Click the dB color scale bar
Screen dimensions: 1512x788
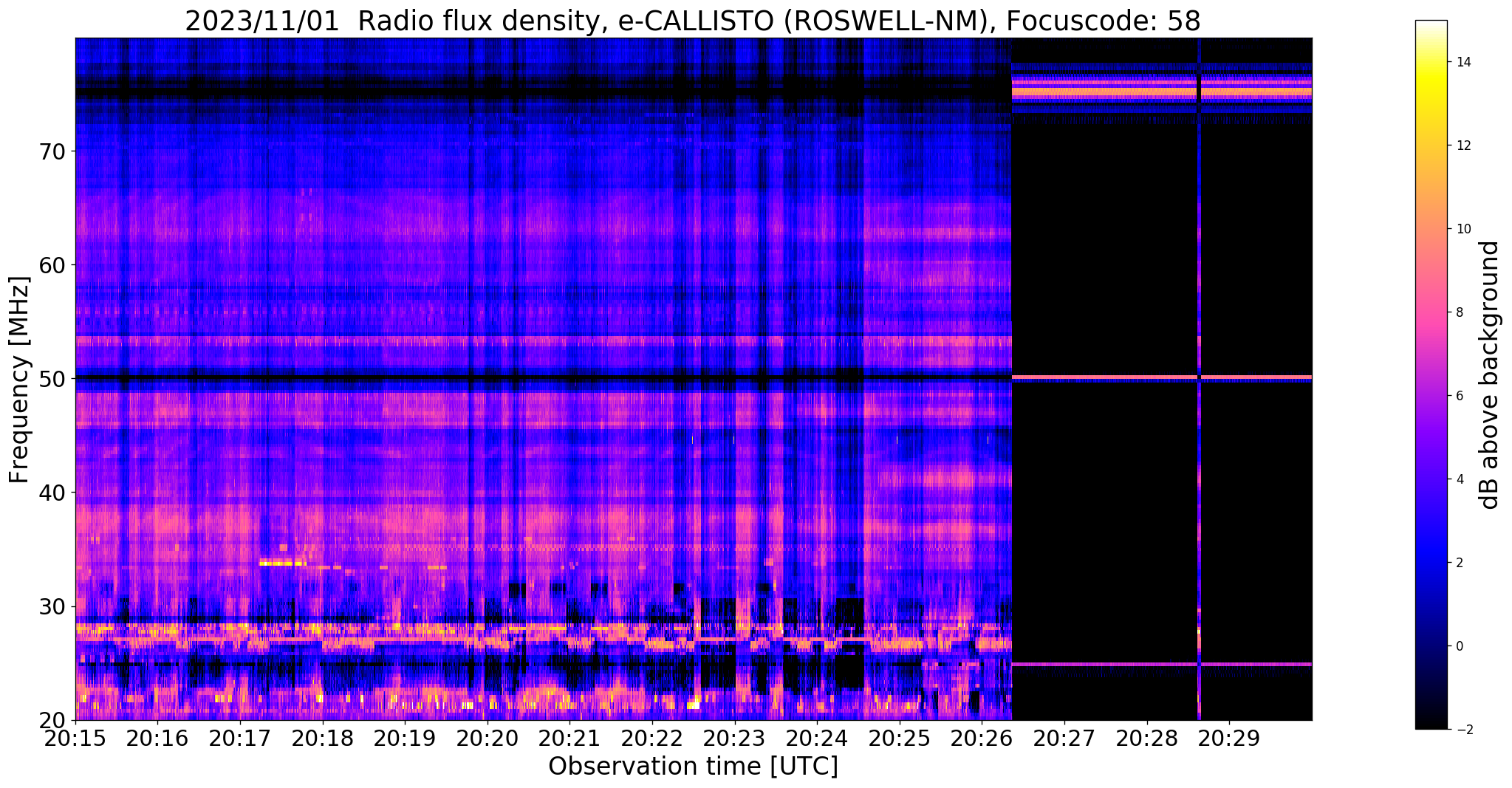(x=1431, y=375)
